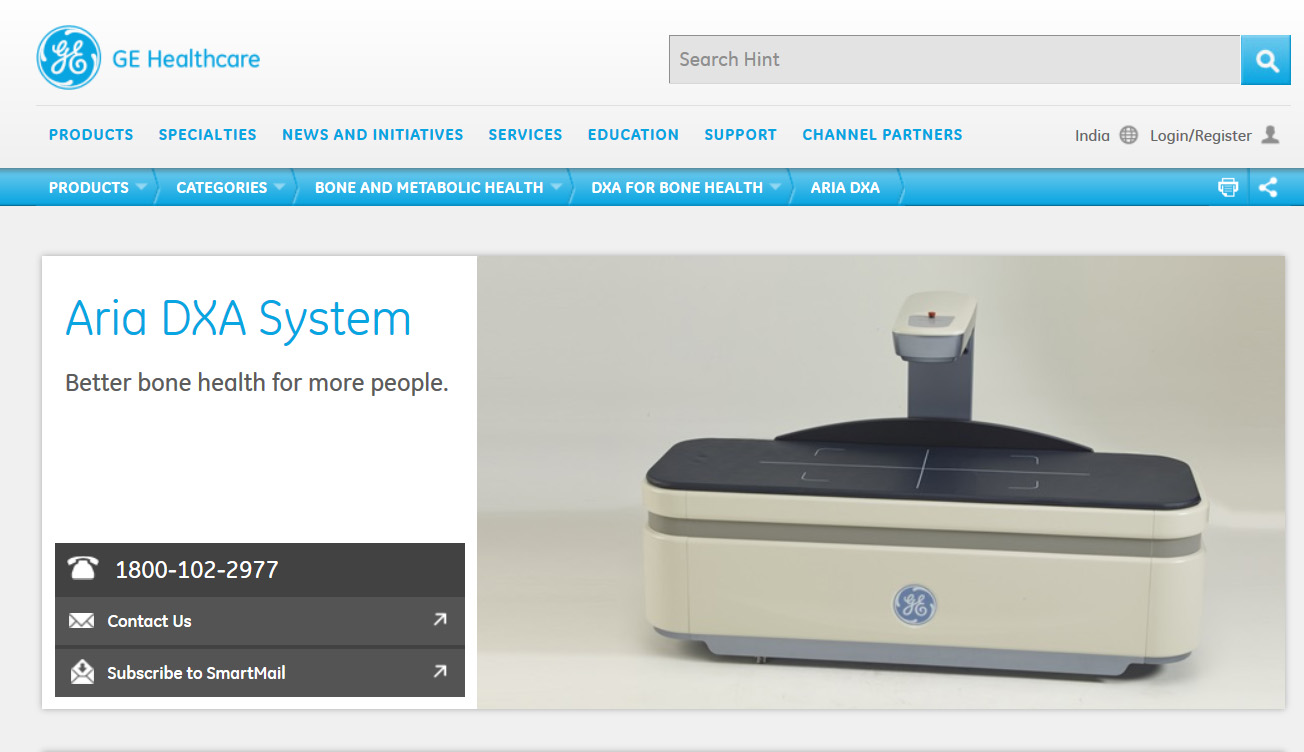Click the envelope icon beside Contact Us
Viewport: 1304px width, 752px height.
coord(82,621)
